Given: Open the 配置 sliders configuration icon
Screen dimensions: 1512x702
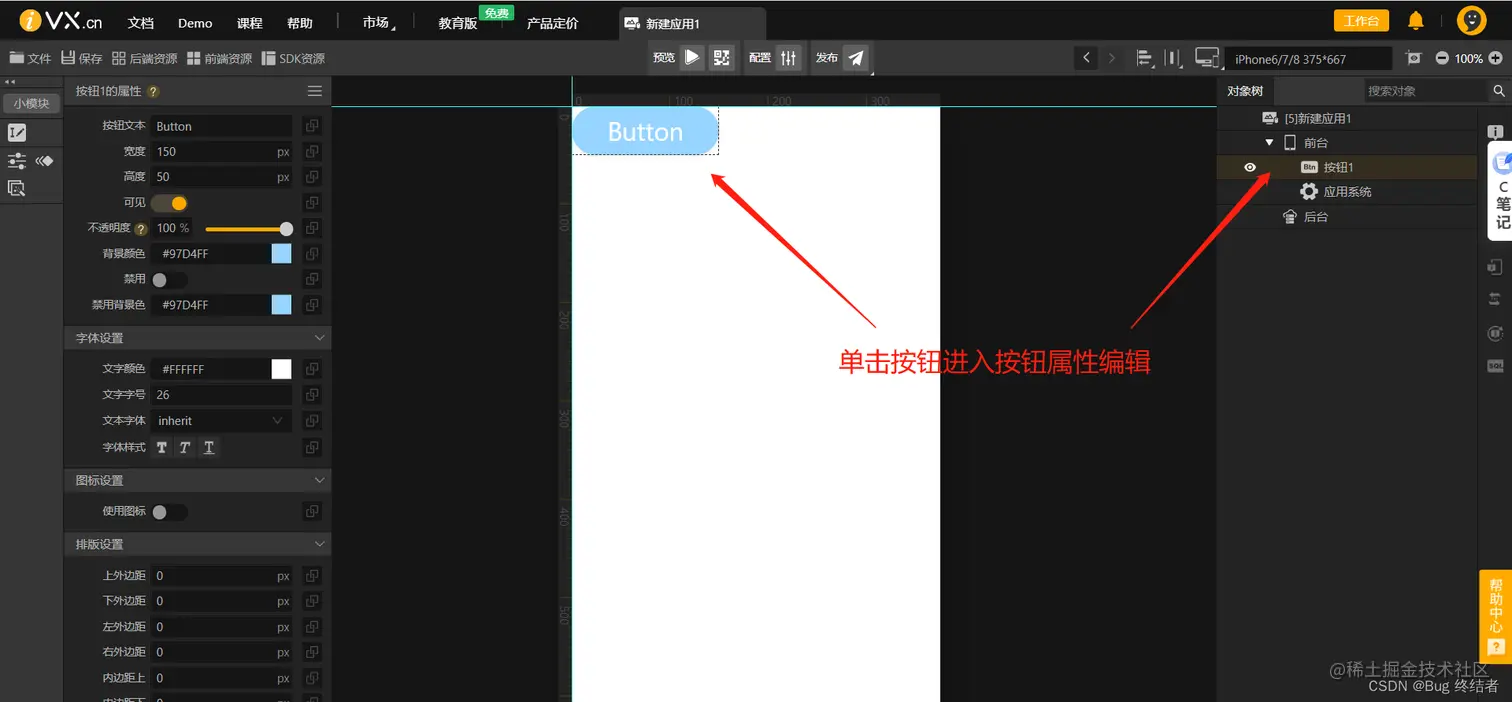Looking at the screenshot, I should (x=789, y=57).
